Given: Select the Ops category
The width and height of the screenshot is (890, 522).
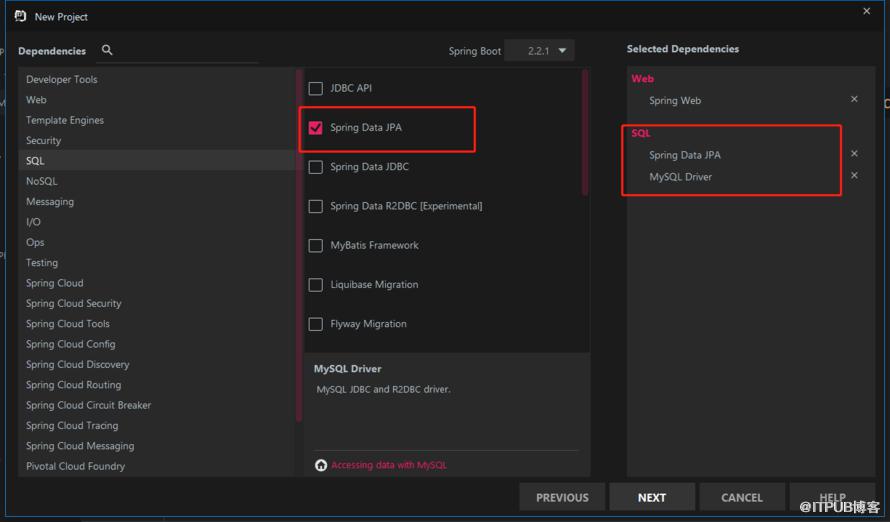Looking at the screenshot, I should (x=157, y=242).
